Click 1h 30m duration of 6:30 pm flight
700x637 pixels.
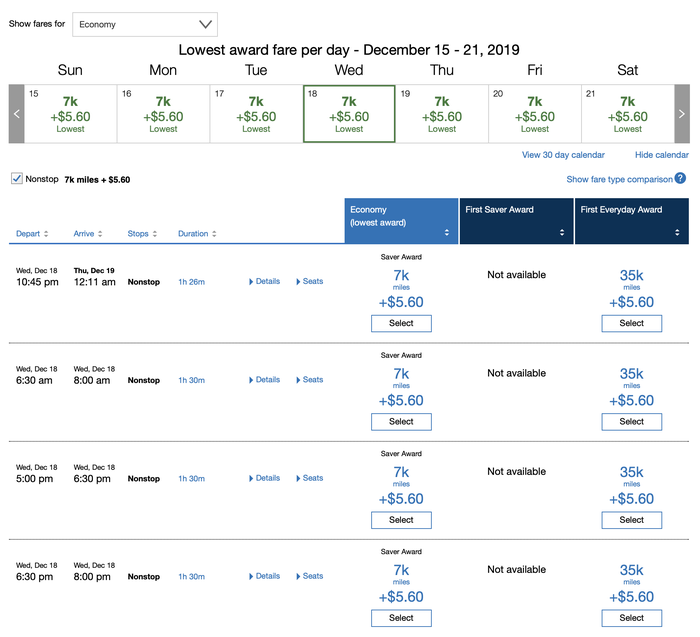pos(192,577)
